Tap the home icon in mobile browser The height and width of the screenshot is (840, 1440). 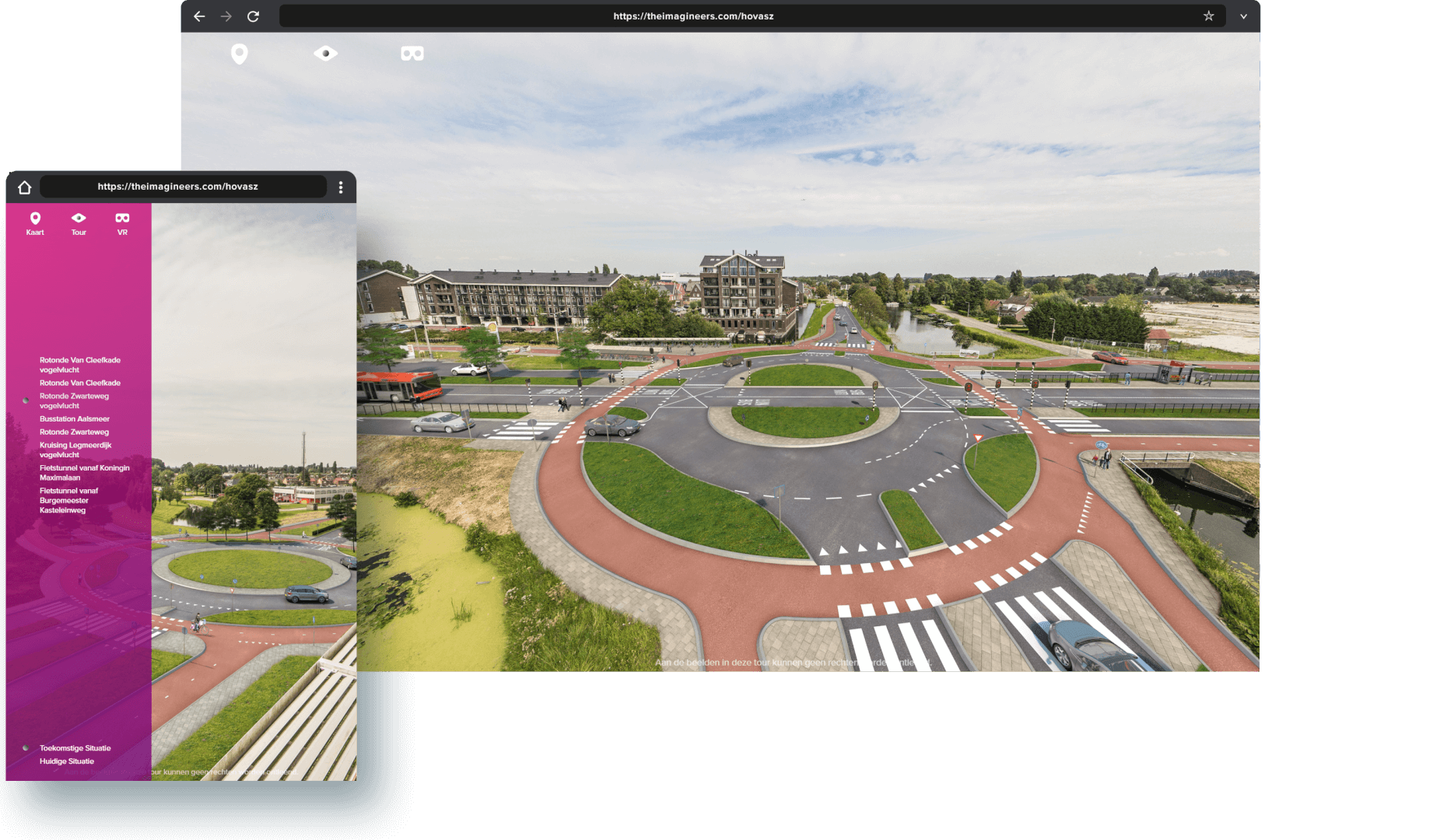click(25, 187)
